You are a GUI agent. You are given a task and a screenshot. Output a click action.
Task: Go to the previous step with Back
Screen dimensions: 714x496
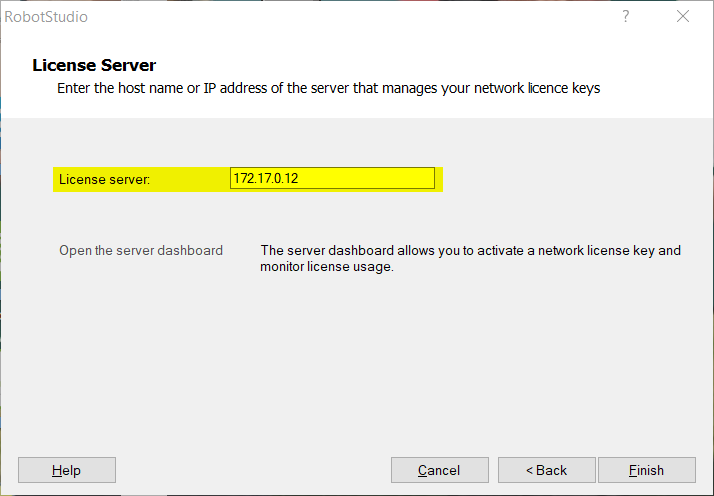pos(546,470)
